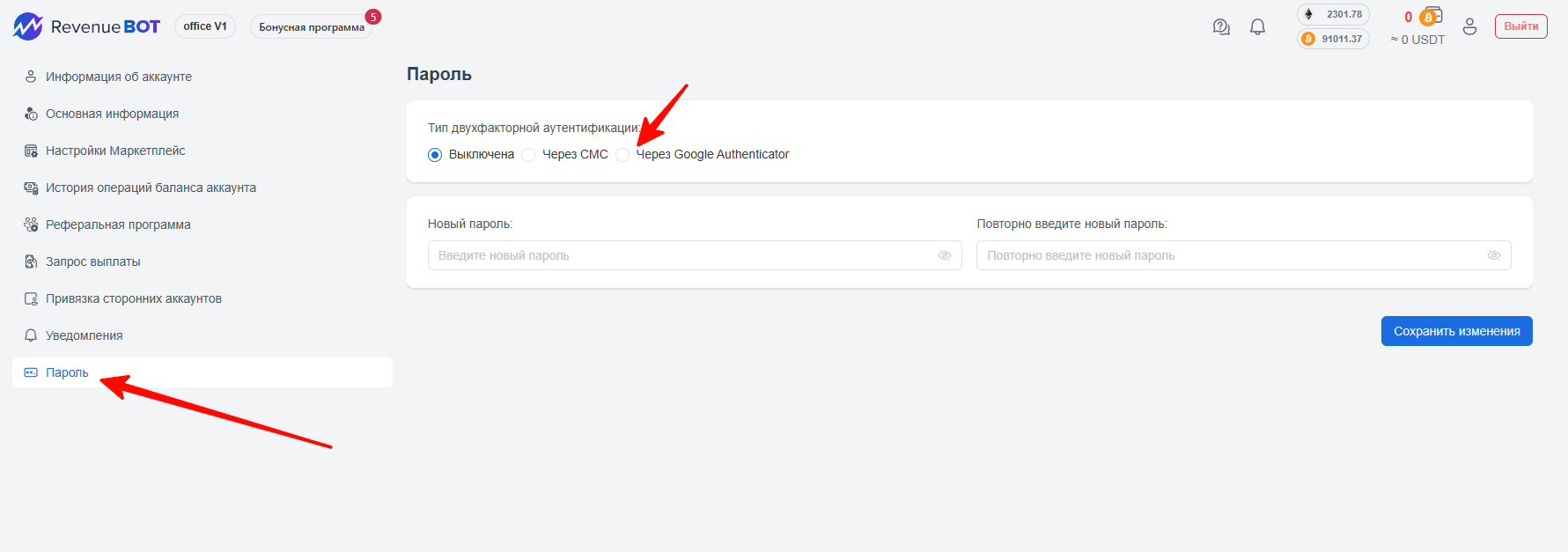This screenshot has width=1568, height=552.
Task: Click the password key icon in sidebar
Action: click(x=31, y=372)
